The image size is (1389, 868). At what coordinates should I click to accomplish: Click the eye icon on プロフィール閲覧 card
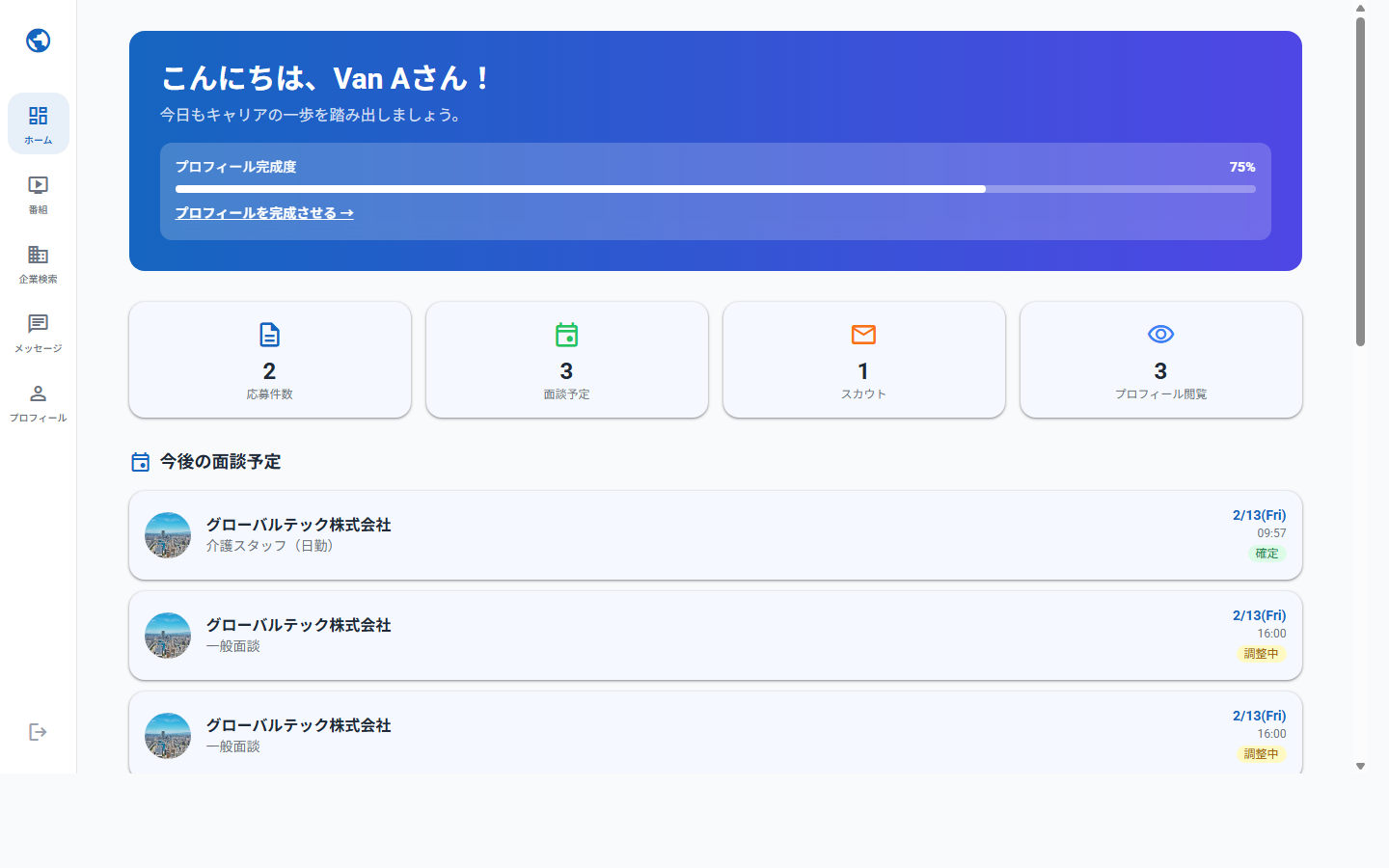tap(1160, 335)
